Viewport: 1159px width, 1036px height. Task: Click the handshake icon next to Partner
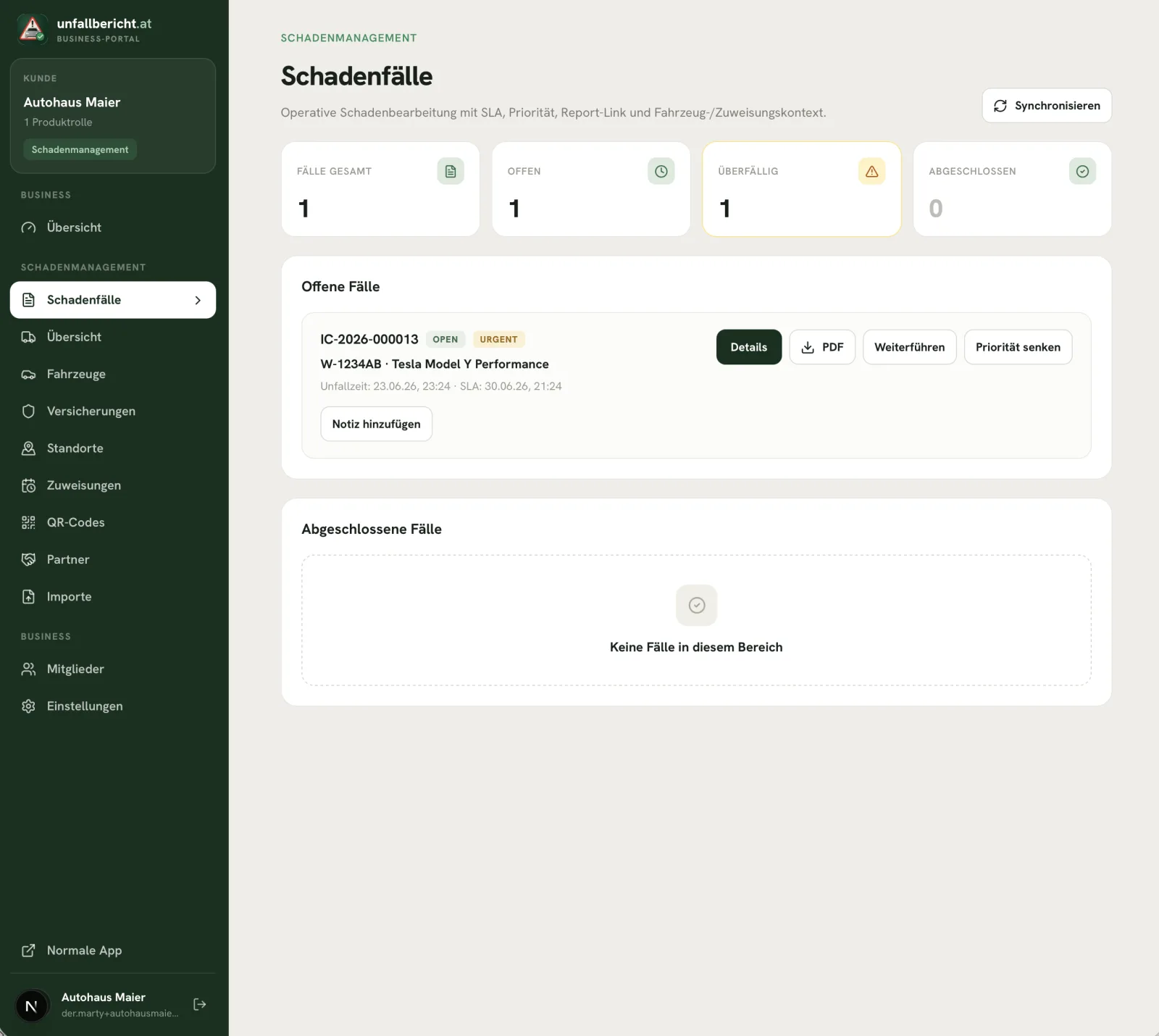click(x=28, y=559)
